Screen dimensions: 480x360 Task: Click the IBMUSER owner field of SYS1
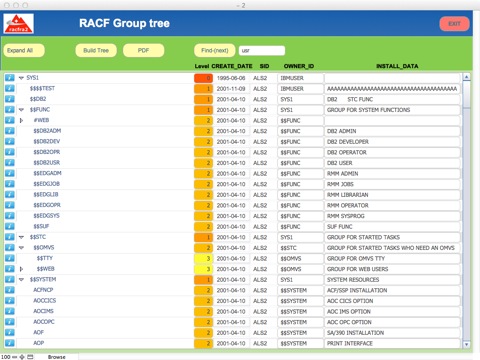pos(300,78)
